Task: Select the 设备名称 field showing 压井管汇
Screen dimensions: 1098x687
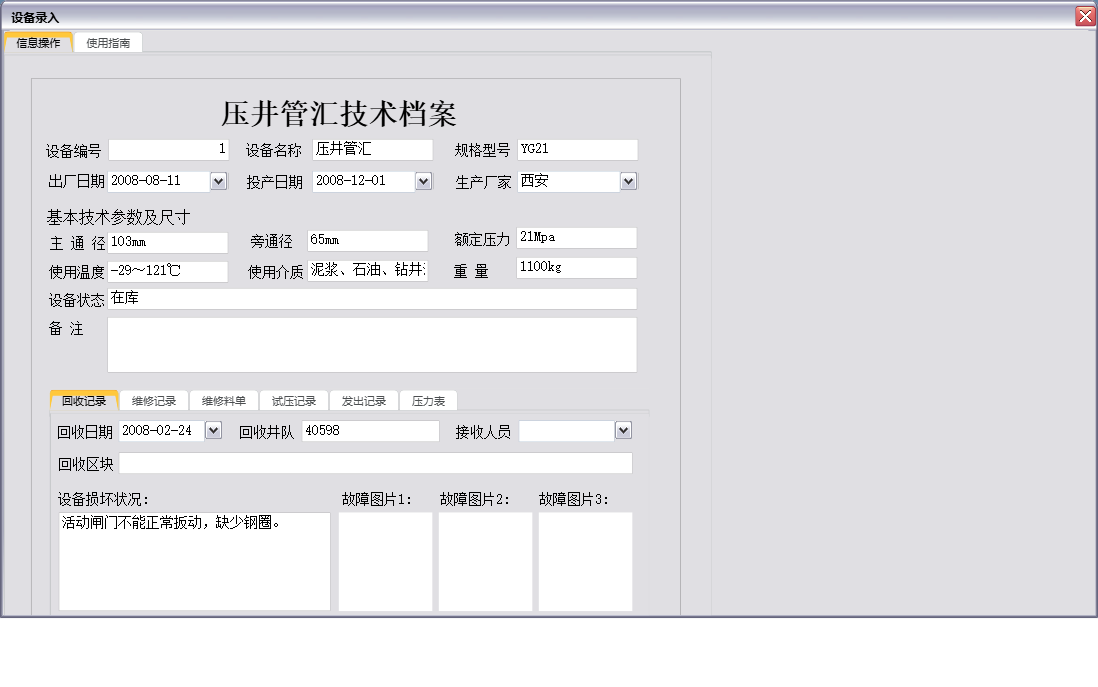Action: click(373, 149)
